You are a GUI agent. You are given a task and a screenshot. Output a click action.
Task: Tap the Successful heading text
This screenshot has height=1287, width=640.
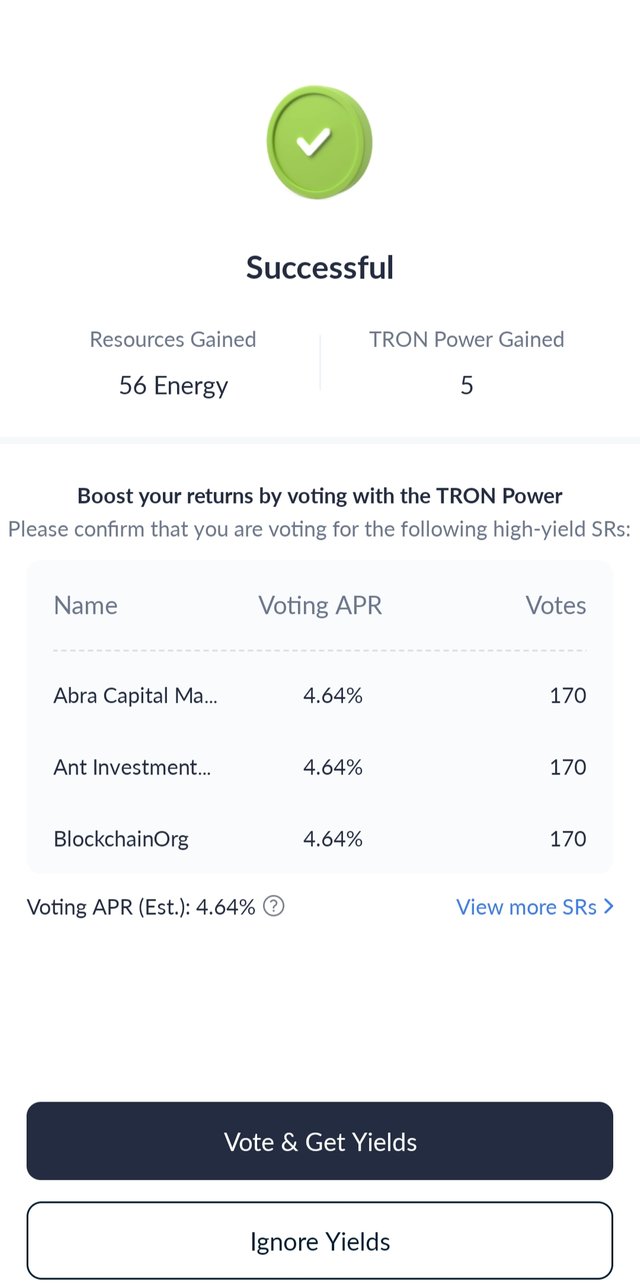coord(320,268)
